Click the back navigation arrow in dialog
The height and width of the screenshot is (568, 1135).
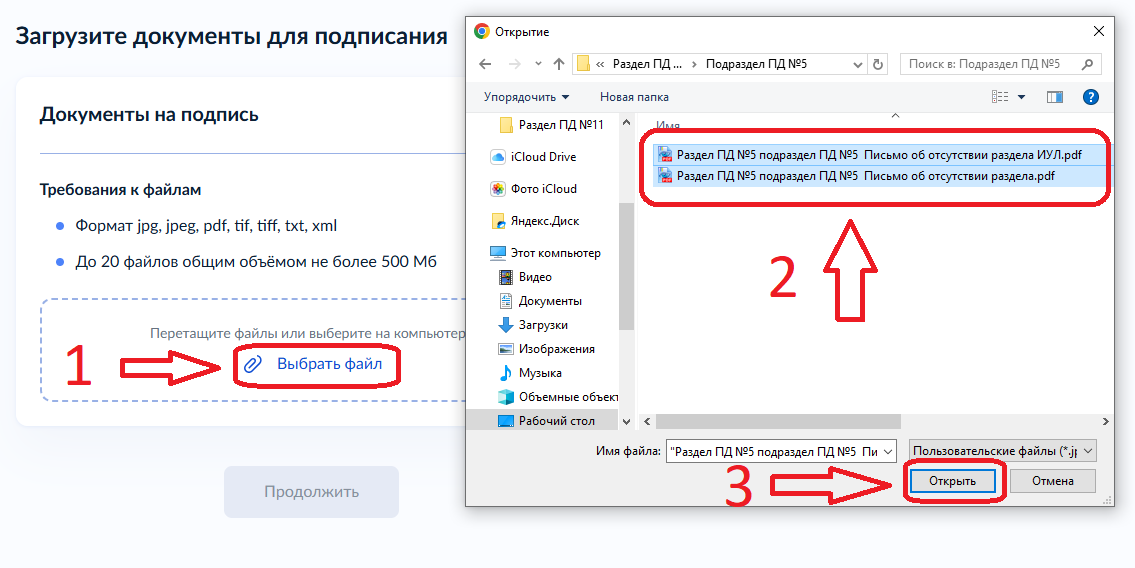point(485,64)
